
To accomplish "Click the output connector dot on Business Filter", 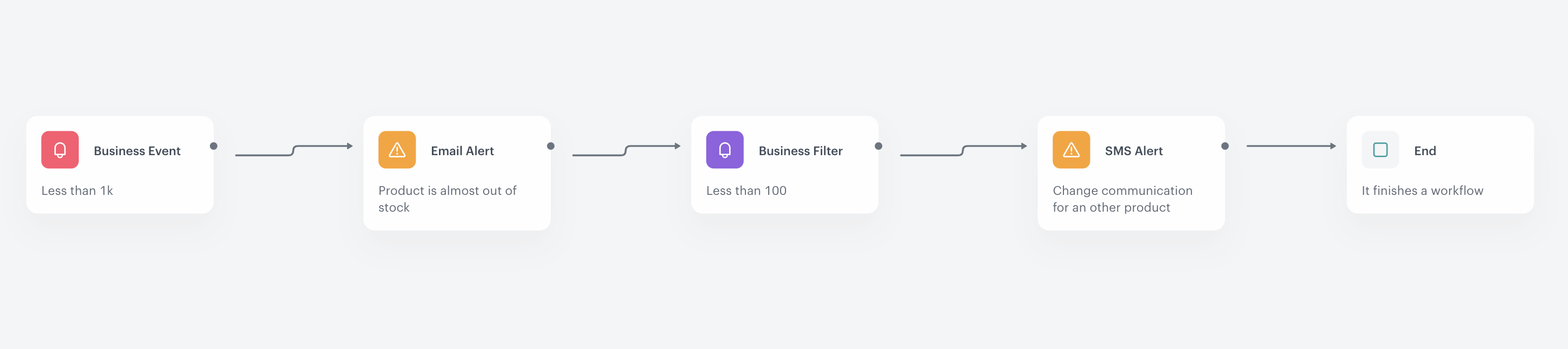I will point(879,146).
